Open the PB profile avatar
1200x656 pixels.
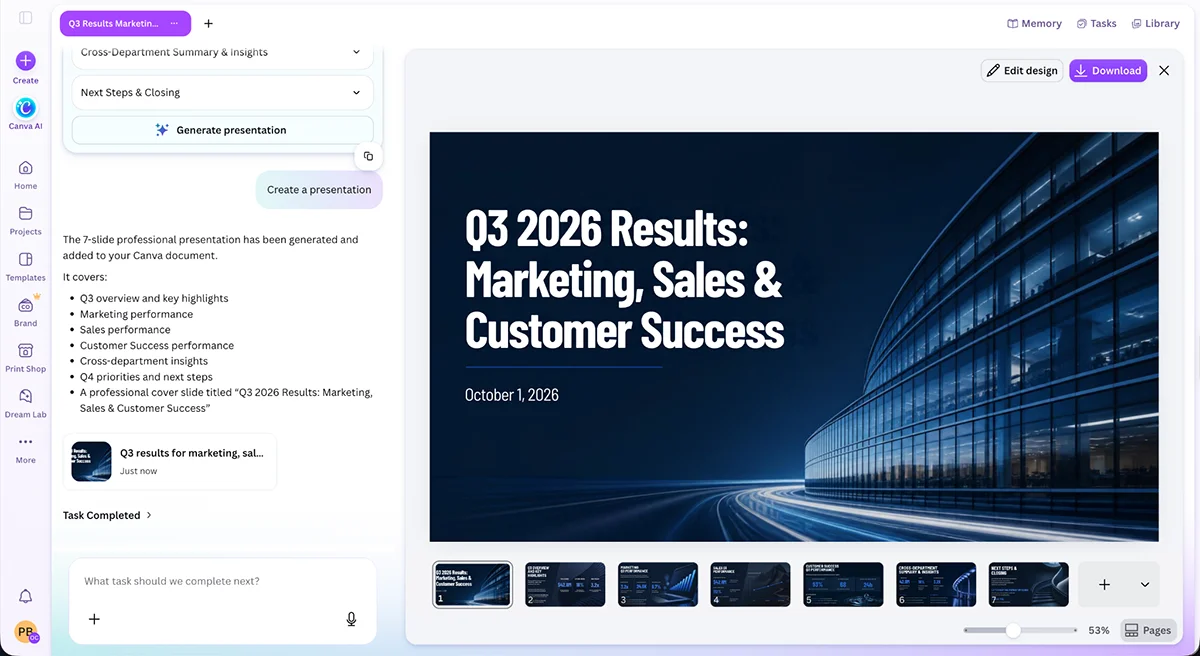click(26, 632)
